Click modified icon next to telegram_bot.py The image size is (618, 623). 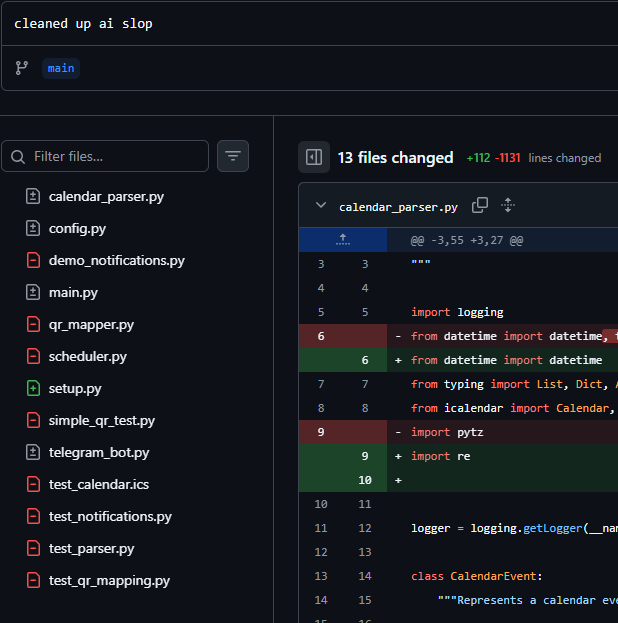33,452
